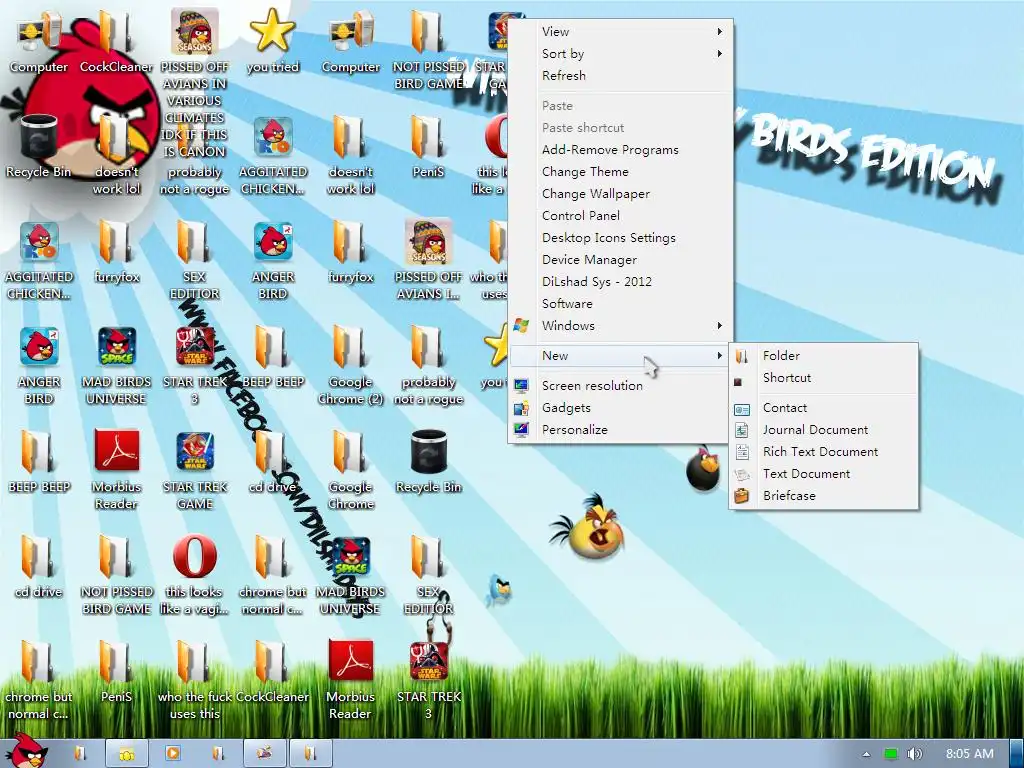1024x768 pixels.
Task: Open the Google Chrome (2) folder
Action: pos(351,364)
